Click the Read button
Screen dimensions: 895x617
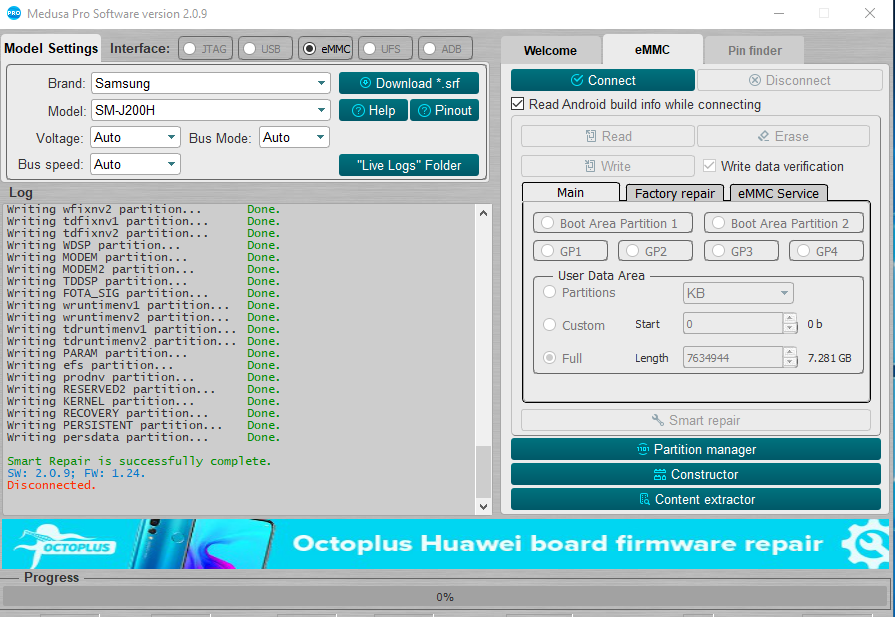608,136
